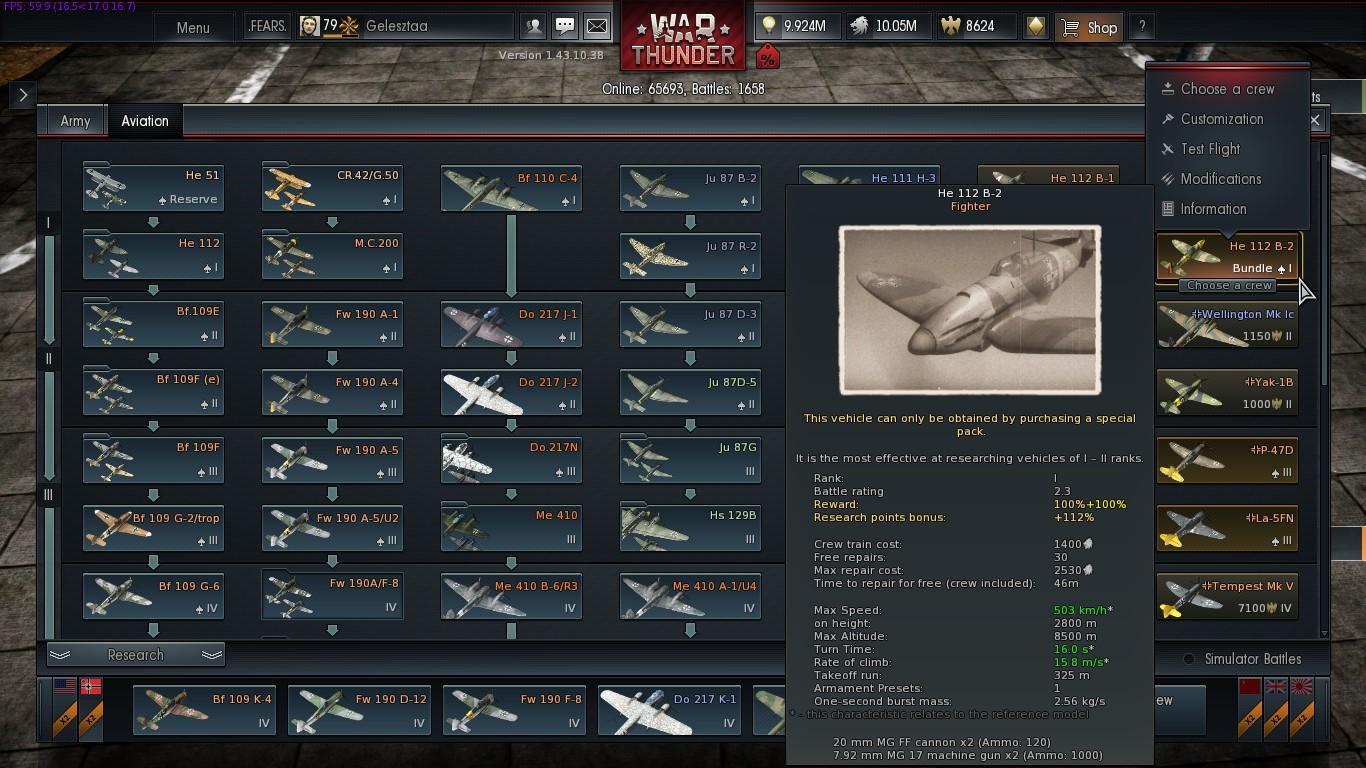Viewport: 1366px width, 768px height.
Task: Select the Bf 109 K-4 crew slot
Action: [204, 709]
